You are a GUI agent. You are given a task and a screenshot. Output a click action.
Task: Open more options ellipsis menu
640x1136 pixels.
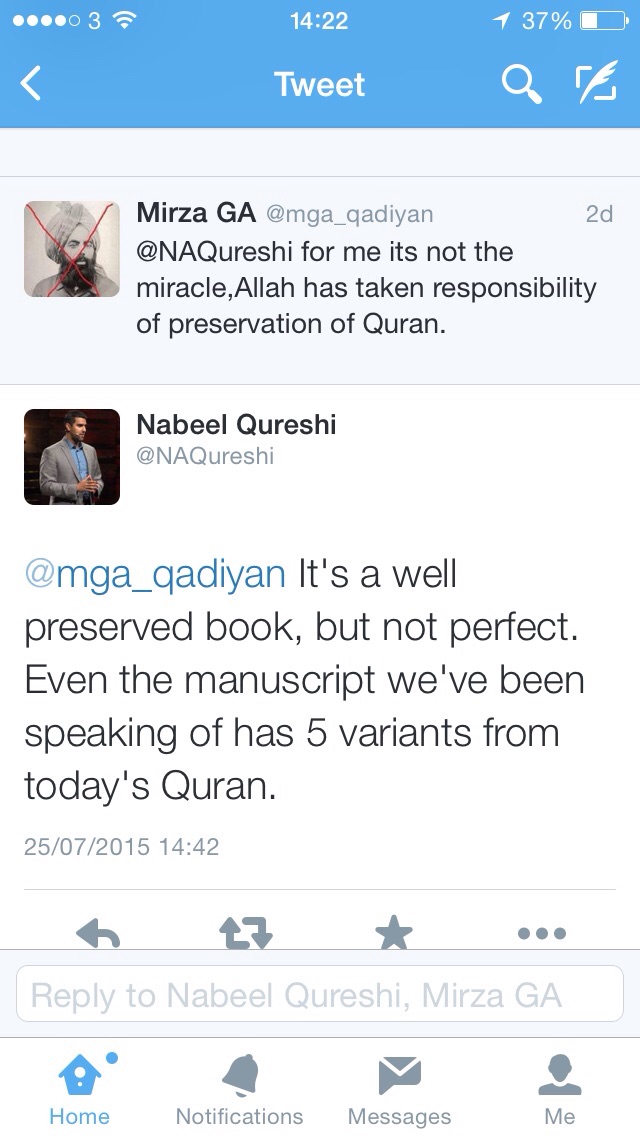click(x=542, y=934)
